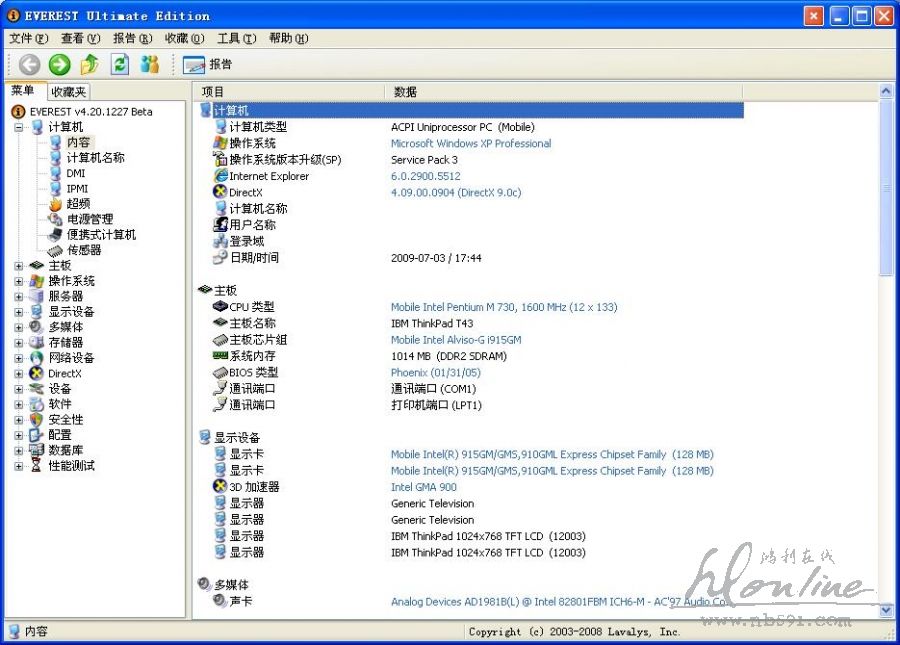
Task: Open the Microsoft Windows XP Professional link
Action: (x=470, y=144)
